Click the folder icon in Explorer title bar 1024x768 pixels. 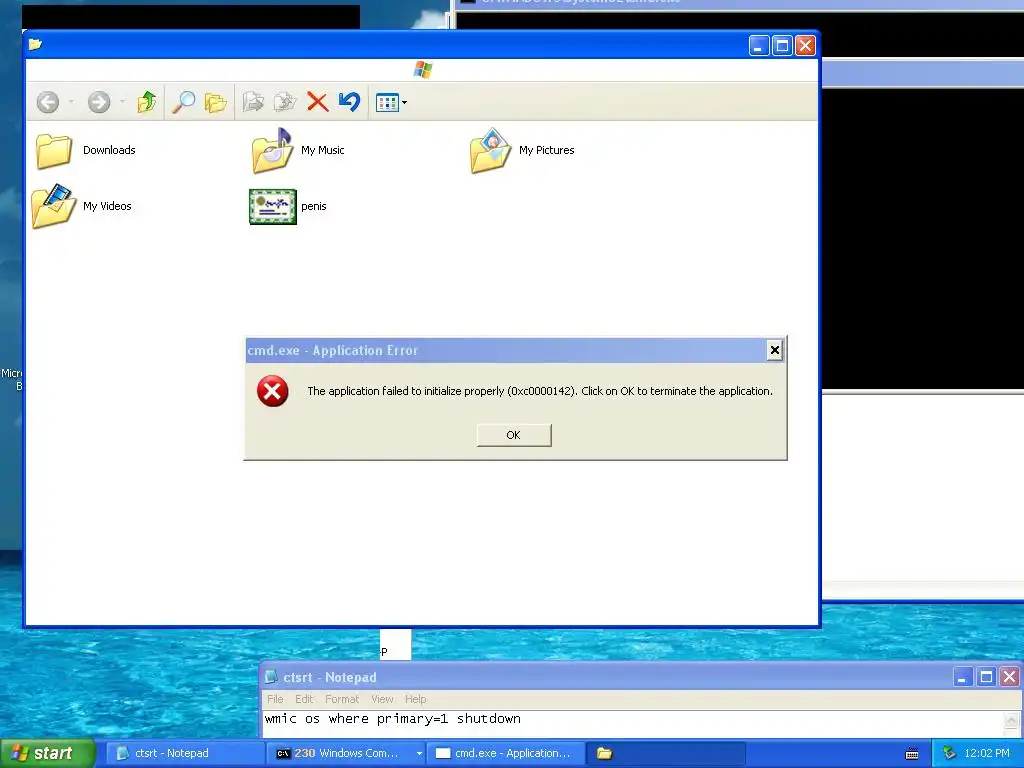coord(35,44)
